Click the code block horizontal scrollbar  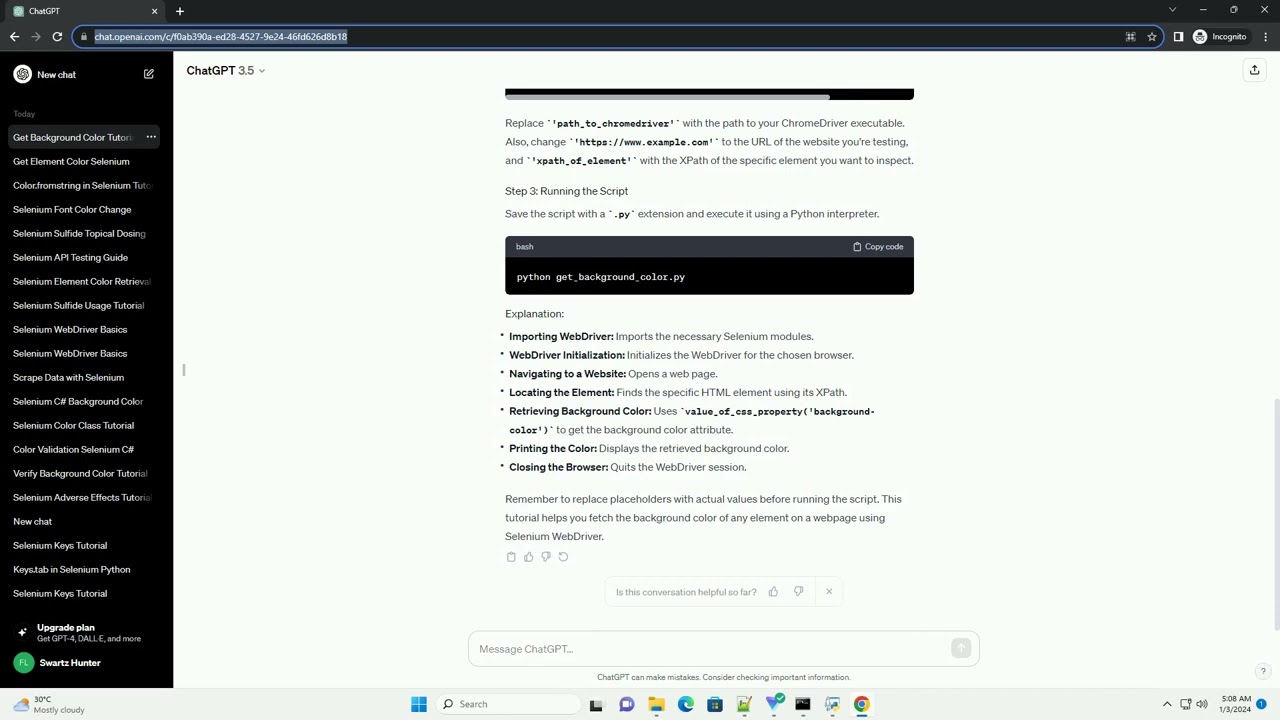[x=667, y=97]
